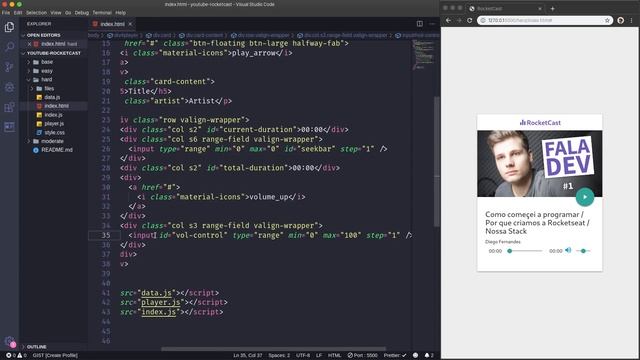640x360 pixels.
Task: Select the index.html editor tab
Action: 112,24
